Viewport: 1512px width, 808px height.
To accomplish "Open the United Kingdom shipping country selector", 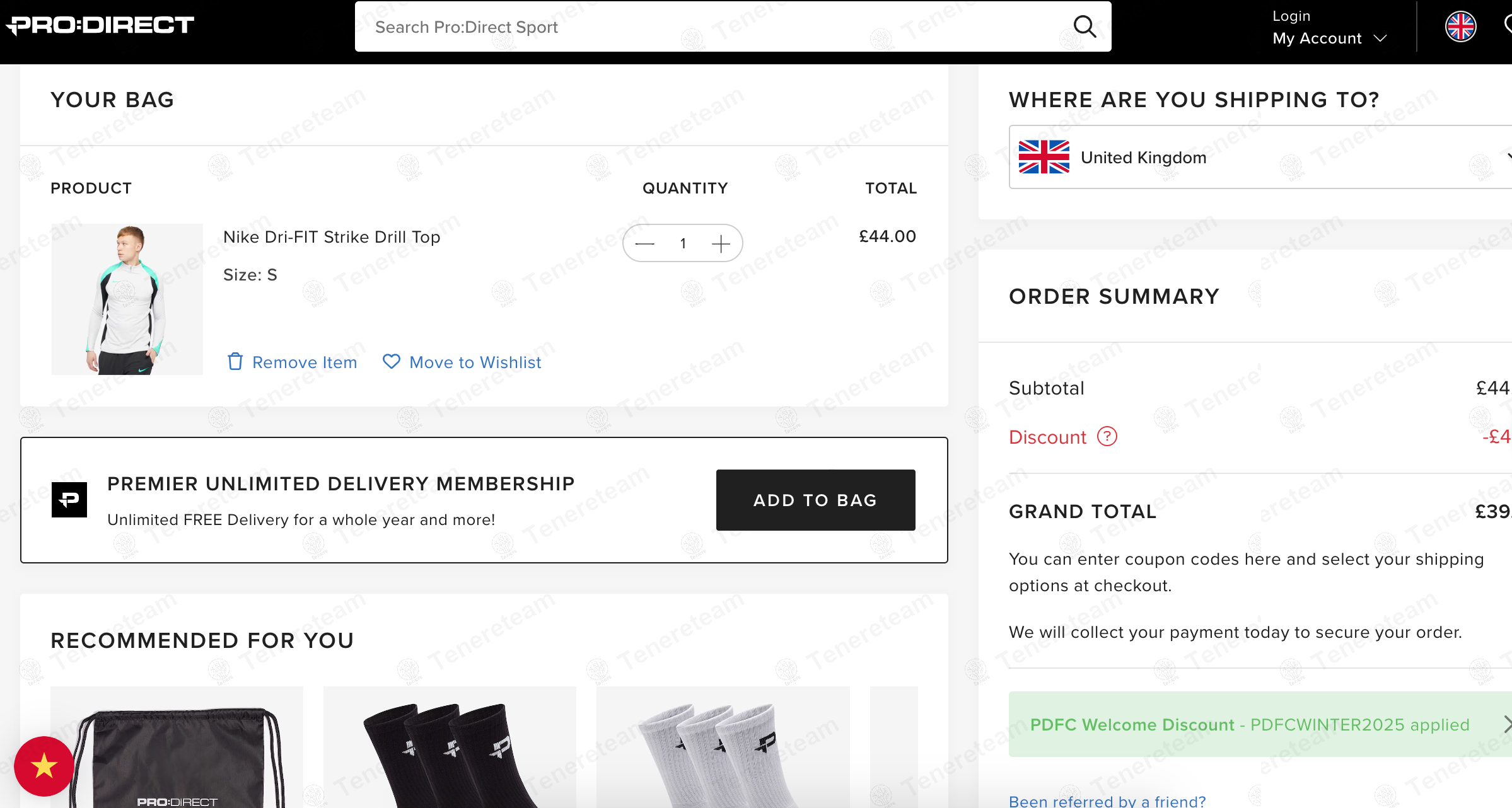I will coord(1261,158).
